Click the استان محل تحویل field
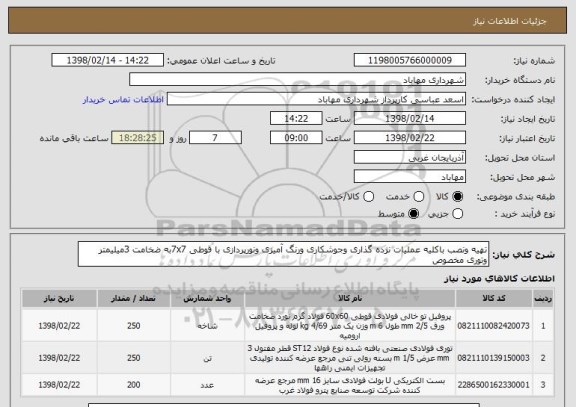This screenshot has height=407, width=576. 410,158
